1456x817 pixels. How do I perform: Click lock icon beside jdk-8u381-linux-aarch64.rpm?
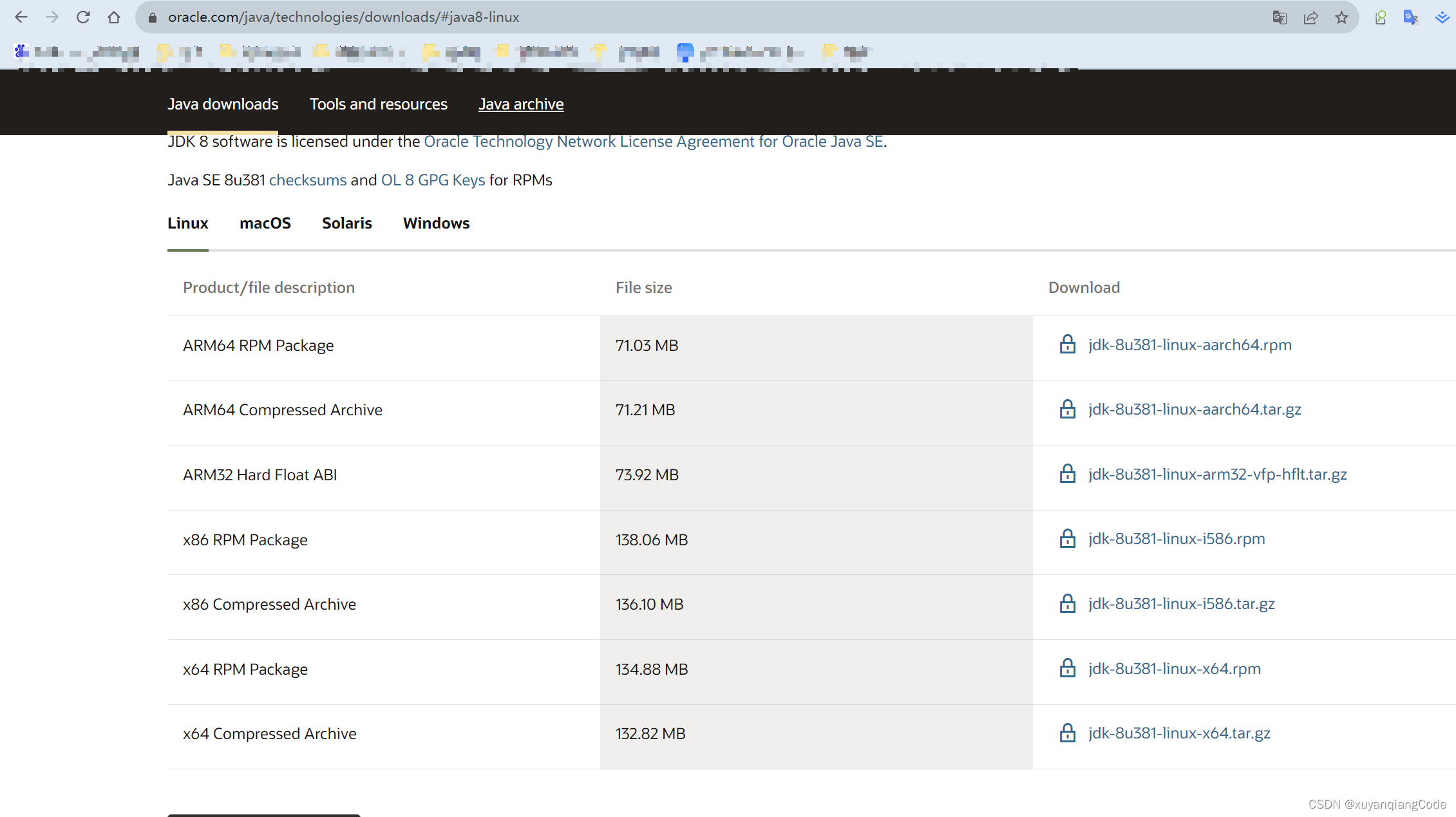(1067, 344)
